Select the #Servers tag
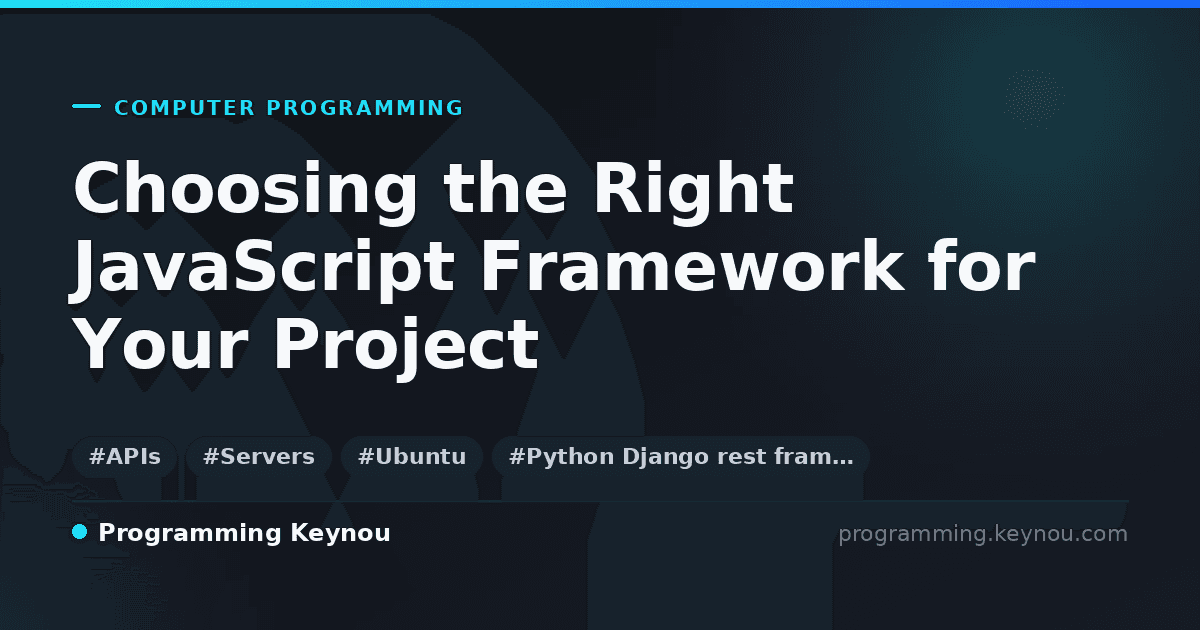This screenshot has width=1200, height=630. (x=259, y=457)
